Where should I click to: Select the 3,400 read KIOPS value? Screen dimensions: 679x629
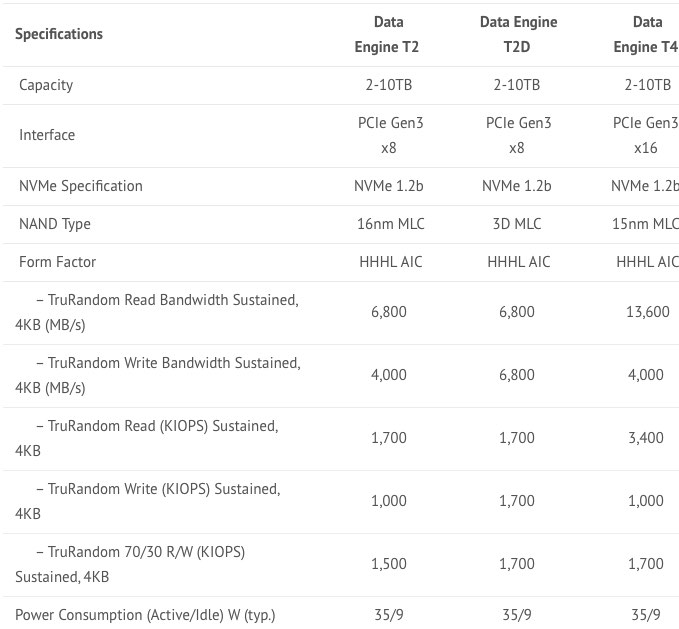coord(647,438)
